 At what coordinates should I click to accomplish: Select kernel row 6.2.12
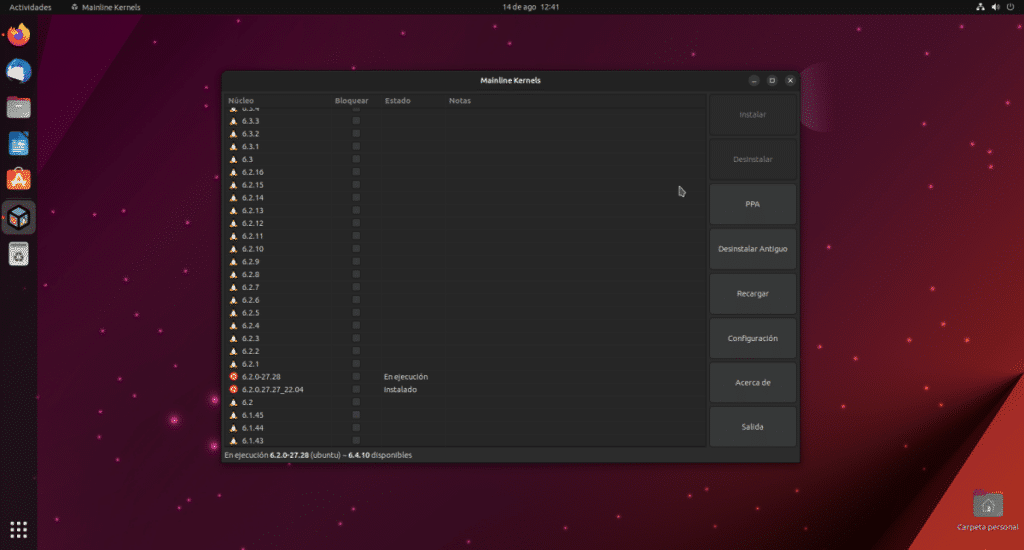(x=465, y=223)
